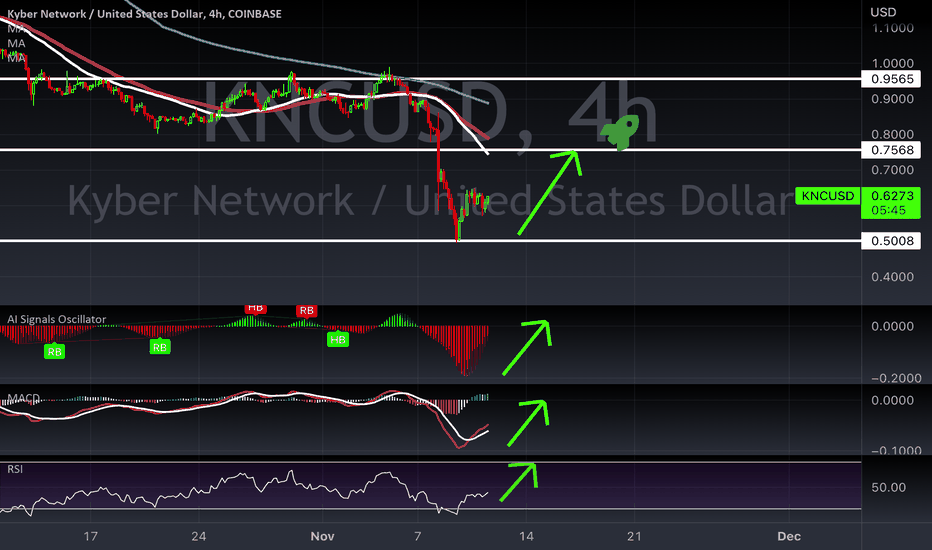
Task: Click the 0.9565 price level label
Action: tap(892, 79)
